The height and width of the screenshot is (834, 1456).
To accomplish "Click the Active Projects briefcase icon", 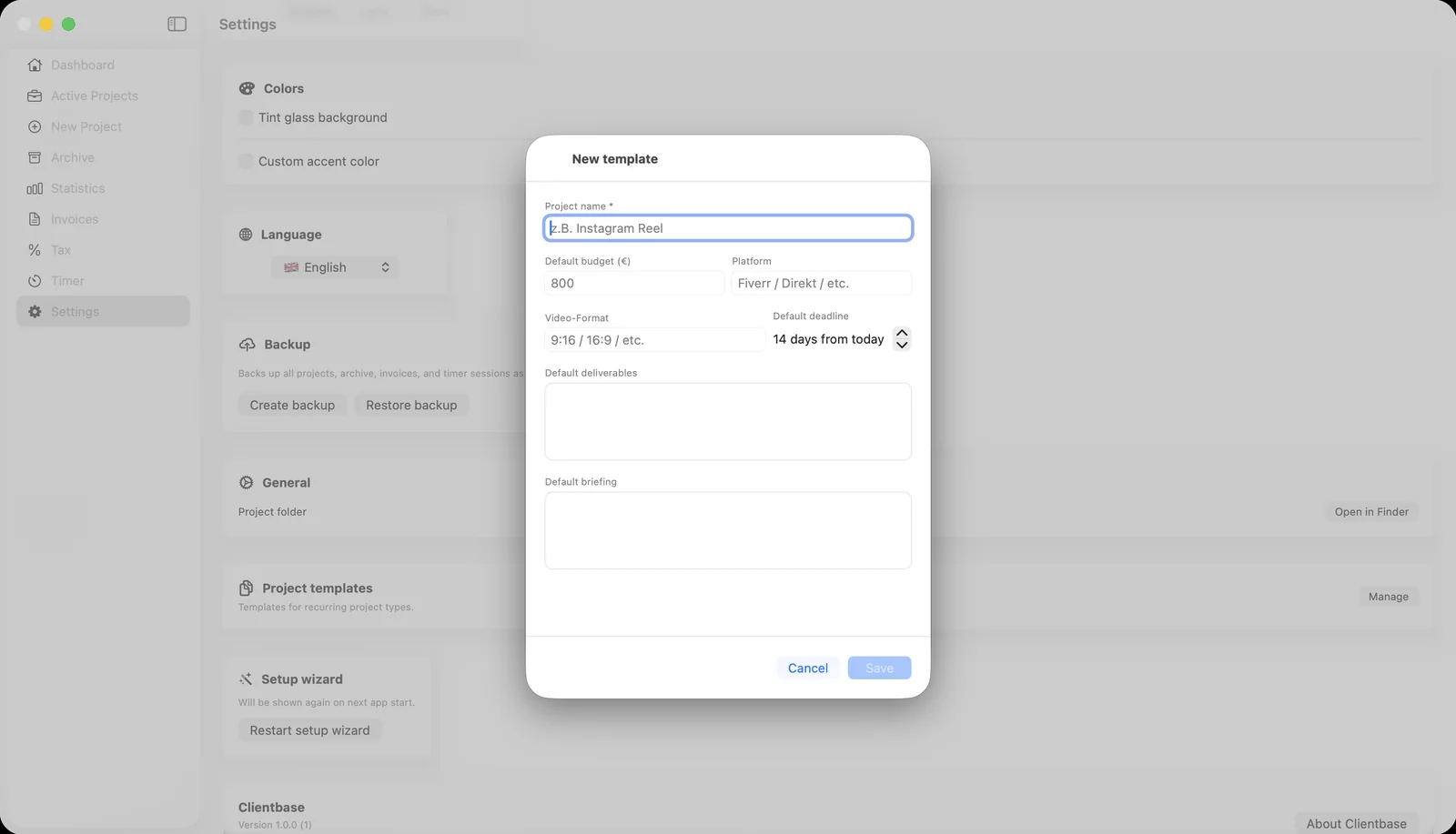I will [35, 95].
